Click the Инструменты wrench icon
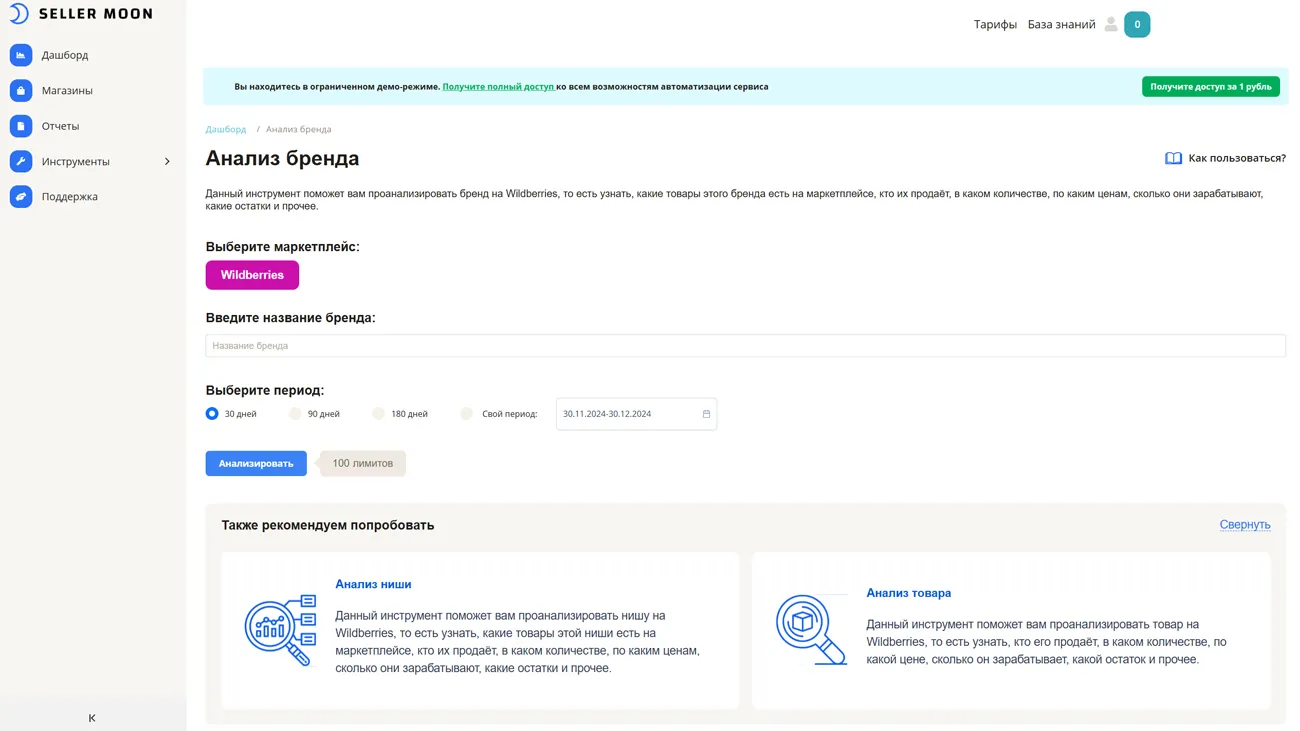Screen dimensions: 1300x731 point(21,161)
